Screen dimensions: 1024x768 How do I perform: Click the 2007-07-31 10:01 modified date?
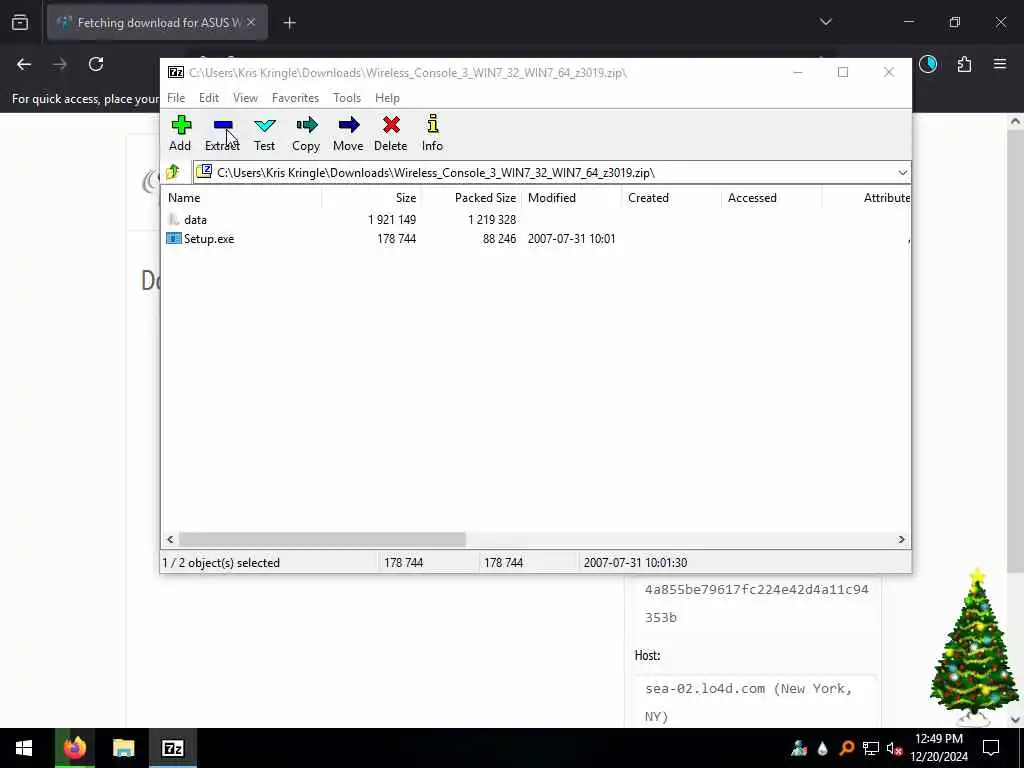(571, 239)
